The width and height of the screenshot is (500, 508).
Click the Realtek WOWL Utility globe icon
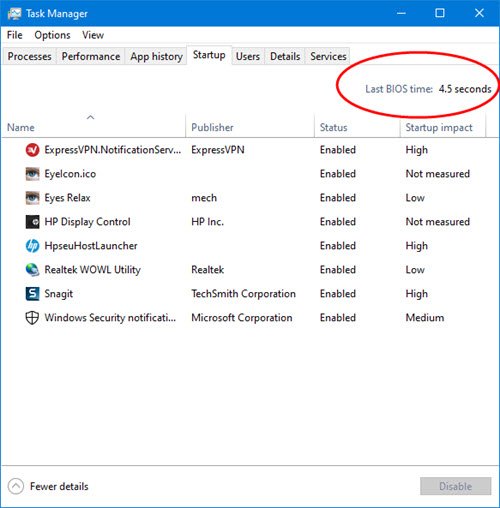coord(32,270)
